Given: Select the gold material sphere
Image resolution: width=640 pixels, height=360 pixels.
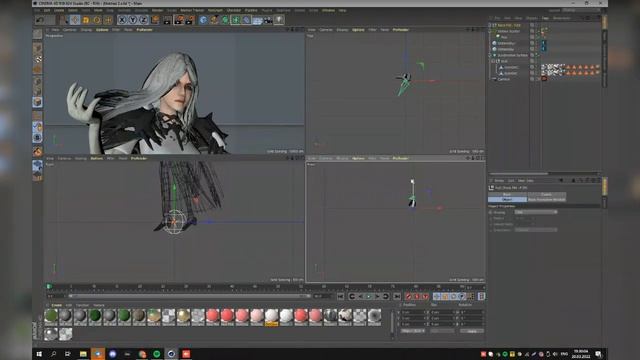Looking at the screenshot, I should pyautogui.click(x=183, y=316).
